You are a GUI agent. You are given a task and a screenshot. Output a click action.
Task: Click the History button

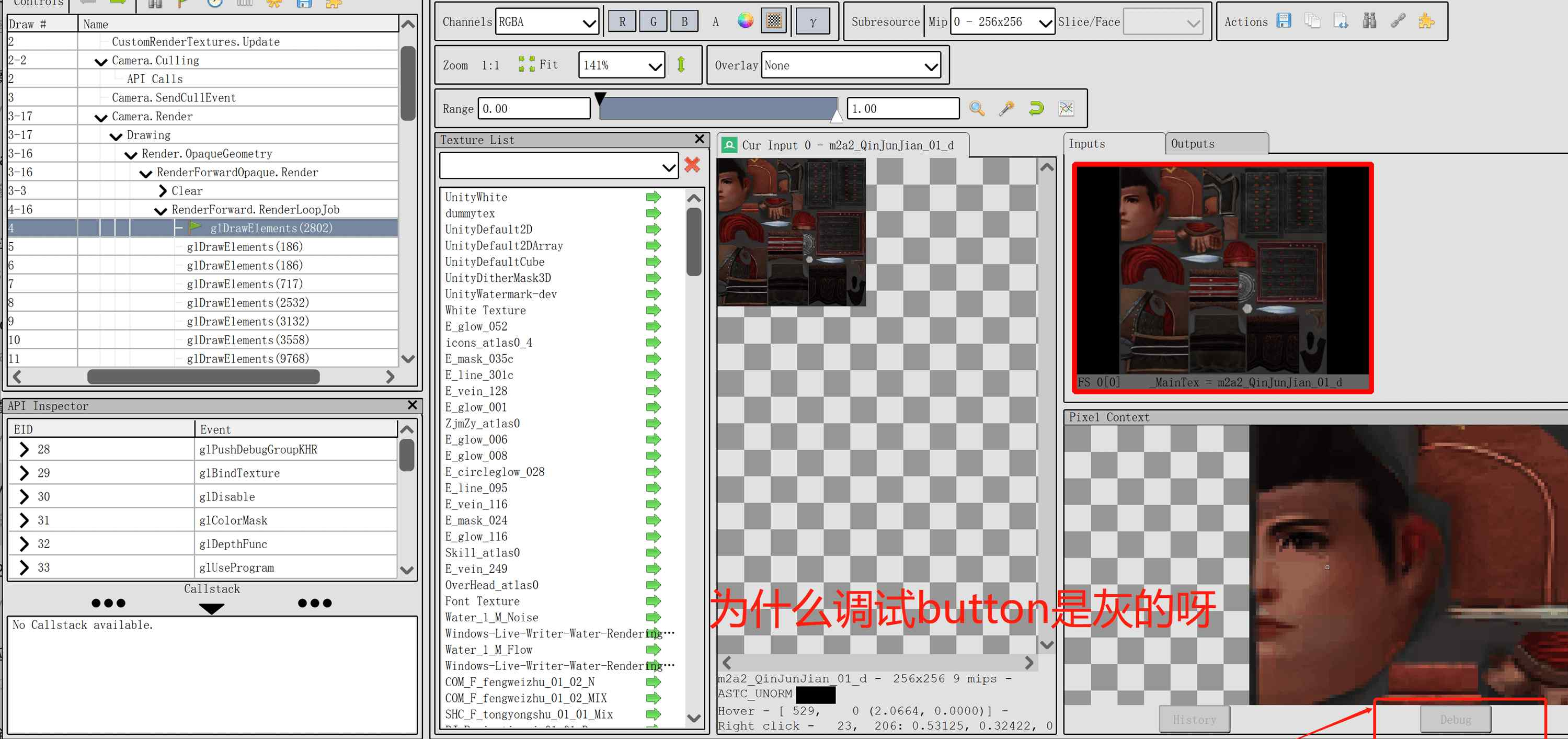click(1194, 720)
